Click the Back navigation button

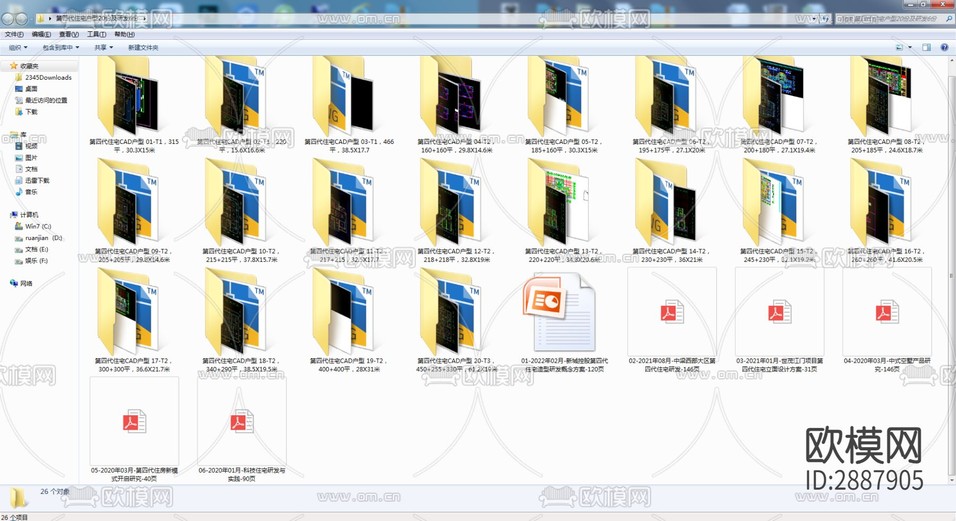(x=9, y=19)
